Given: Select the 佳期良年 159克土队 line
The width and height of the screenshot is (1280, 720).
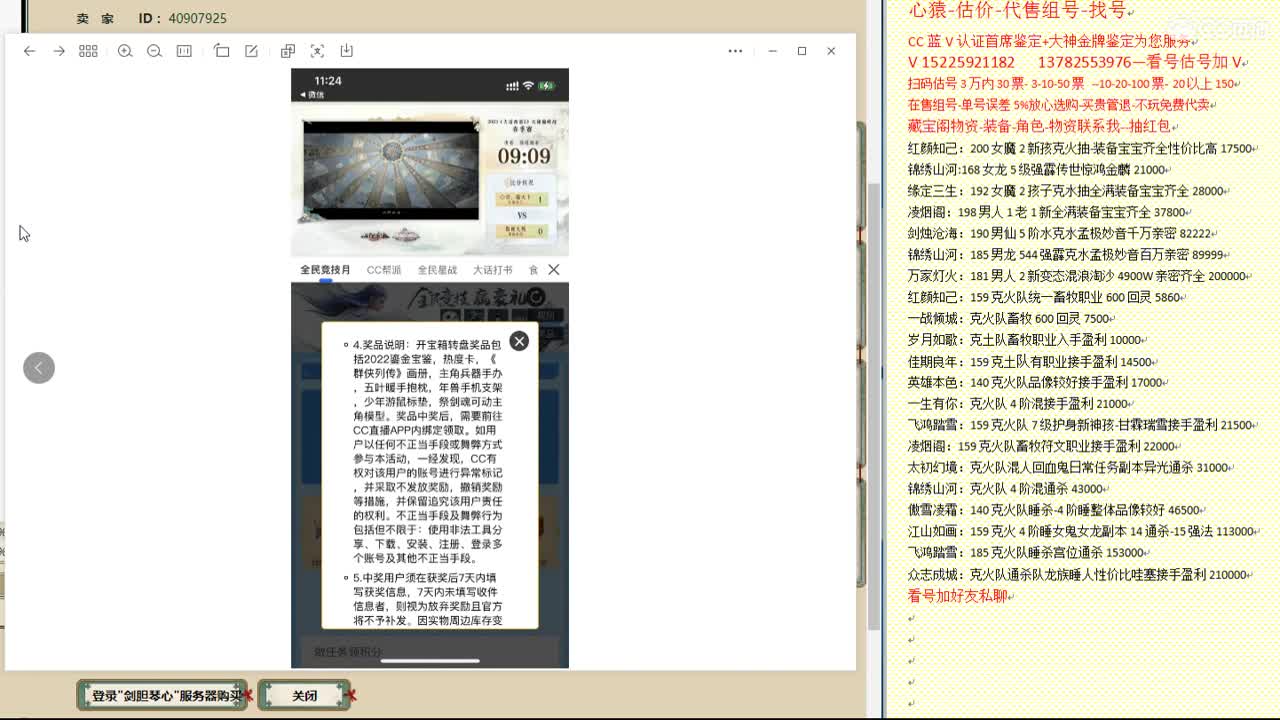Looking at the screenshot, I should point(1030,361).
